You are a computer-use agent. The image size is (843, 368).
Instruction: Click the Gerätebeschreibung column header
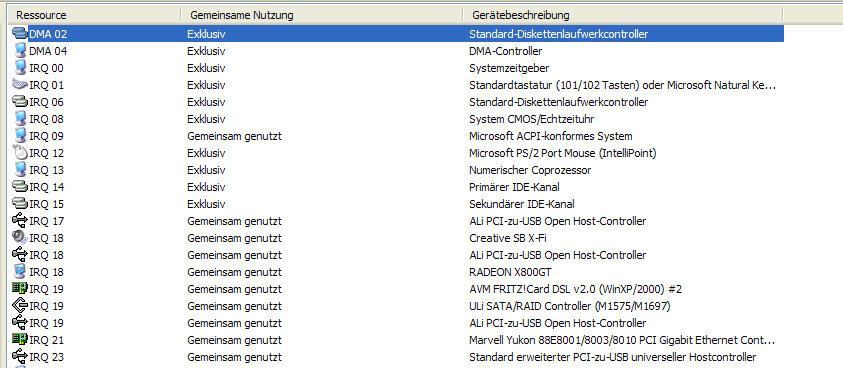[x=623, y=15]
